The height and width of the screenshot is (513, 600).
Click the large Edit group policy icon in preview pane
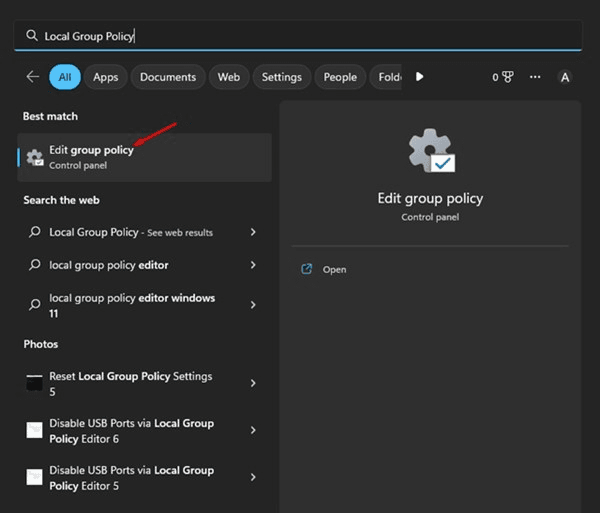pyautogui.click(x=431, y=150)
